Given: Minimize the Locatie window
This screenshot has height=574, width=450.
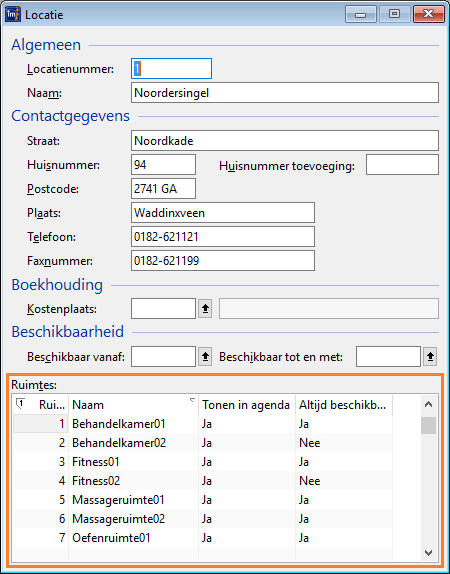Looking at the screenshot, I should click(x=361, y=14).
